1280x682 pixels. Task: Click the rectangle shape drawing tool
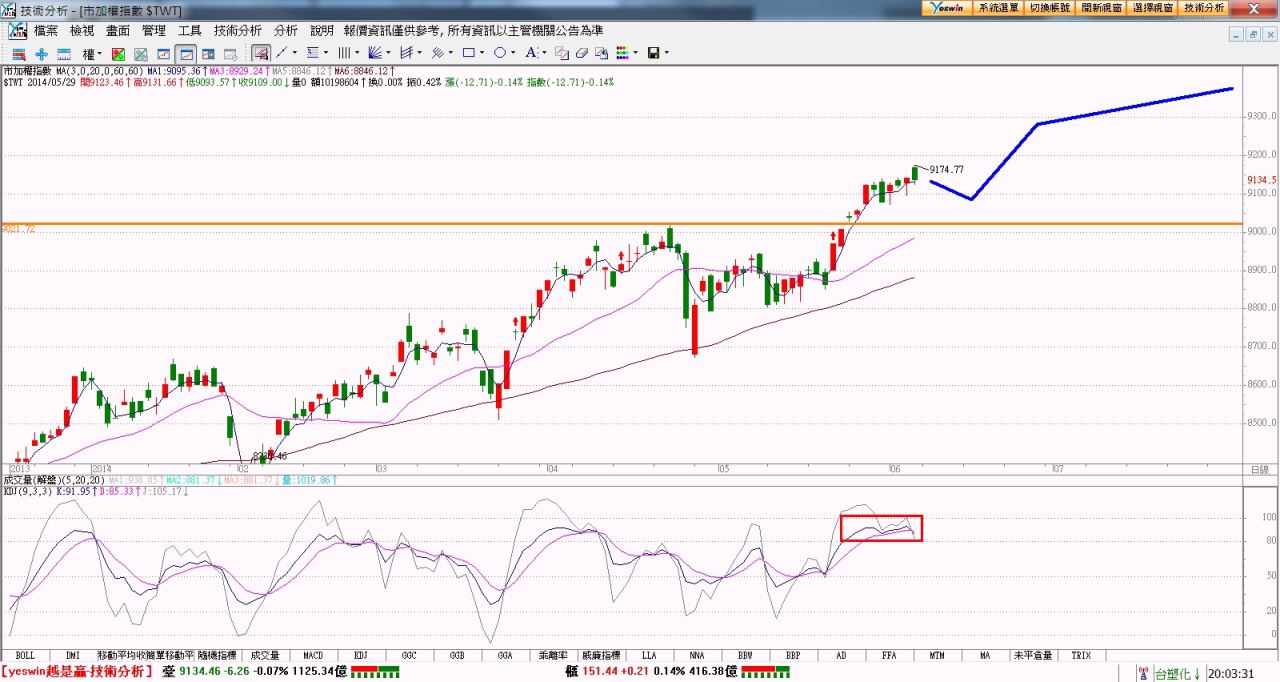pos(468,53)
